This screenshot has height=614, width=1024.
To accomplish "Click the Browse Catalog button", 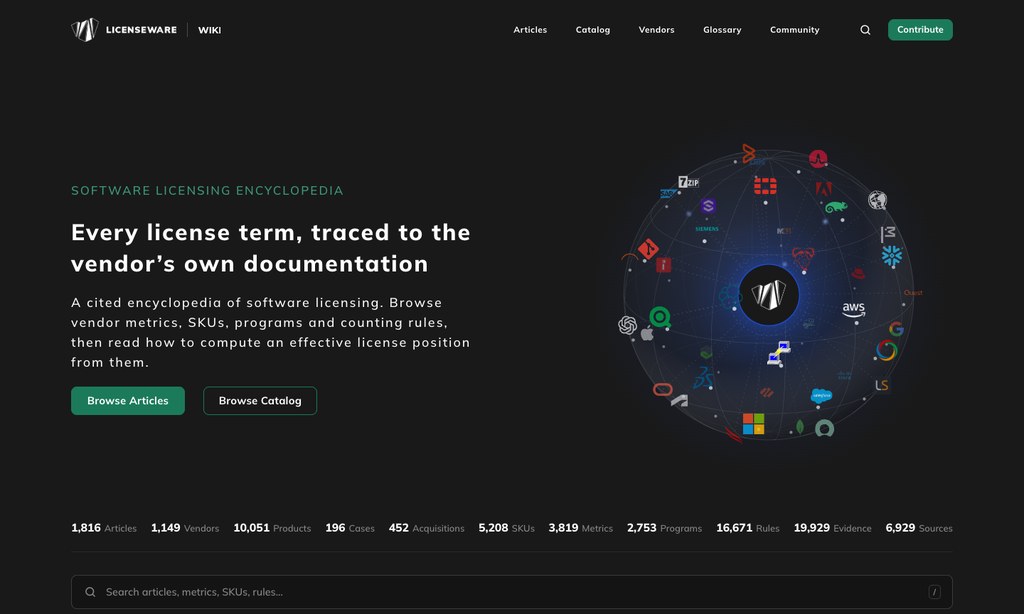I will [x=260, y=400].
